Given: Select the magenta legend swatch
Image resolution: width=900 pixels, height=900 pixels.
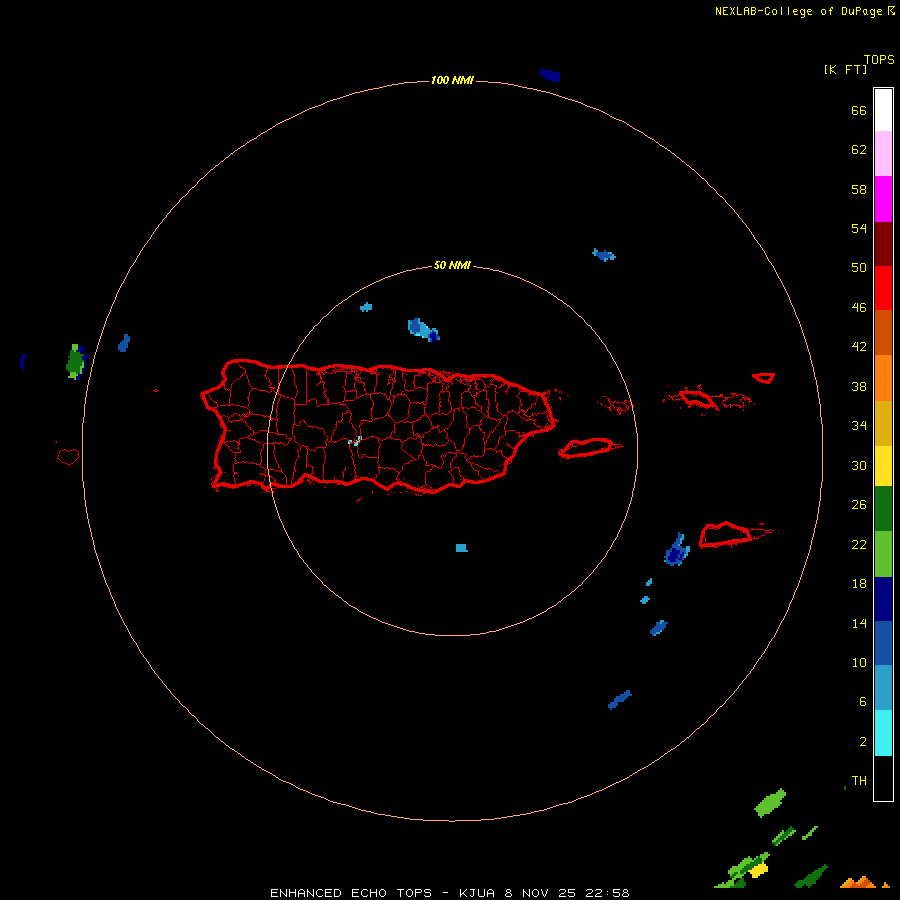Looking at the screenshot, I should pos(883,199).
